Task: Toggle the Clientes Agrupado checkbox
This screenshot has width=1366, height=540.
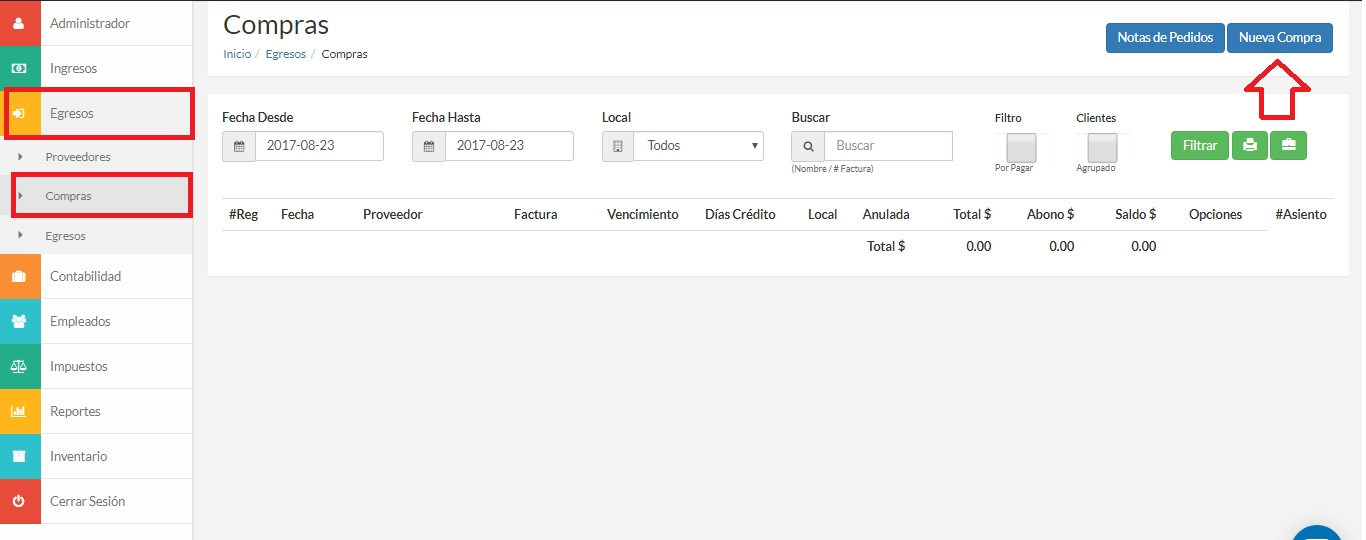Action: coord(1102,147)
